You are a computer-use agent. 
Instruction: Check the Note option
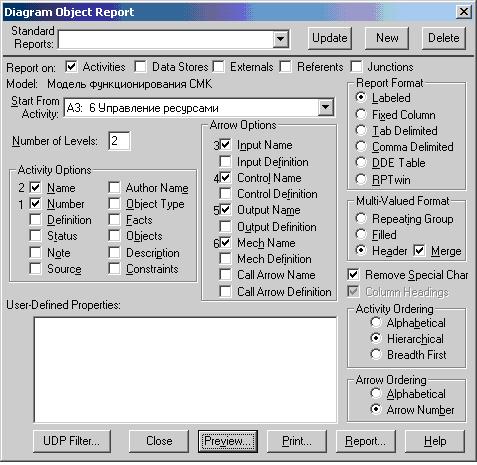point(35,252)
